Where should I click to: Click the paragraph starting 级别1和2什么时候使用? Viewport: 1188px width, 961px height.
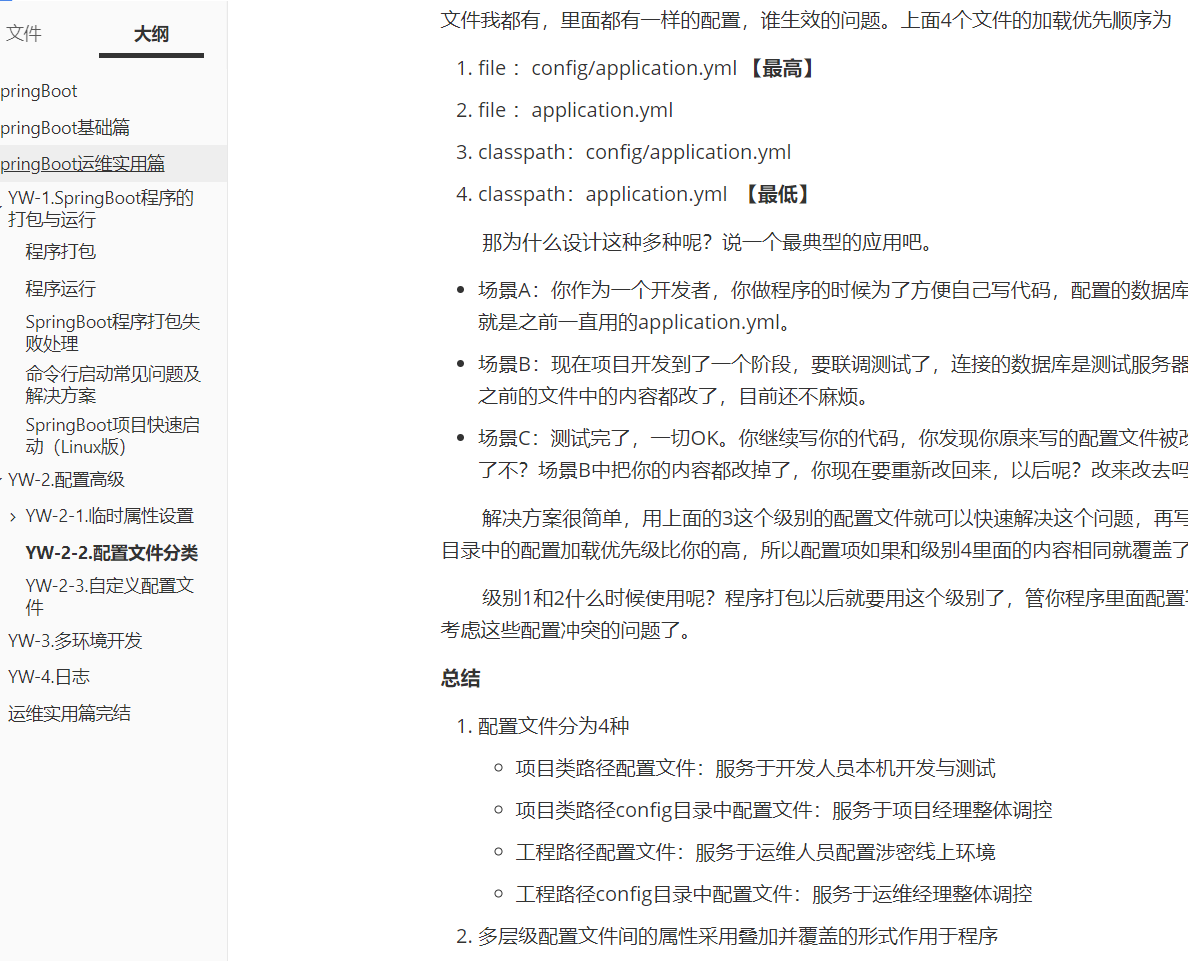[x=814, y=614]
